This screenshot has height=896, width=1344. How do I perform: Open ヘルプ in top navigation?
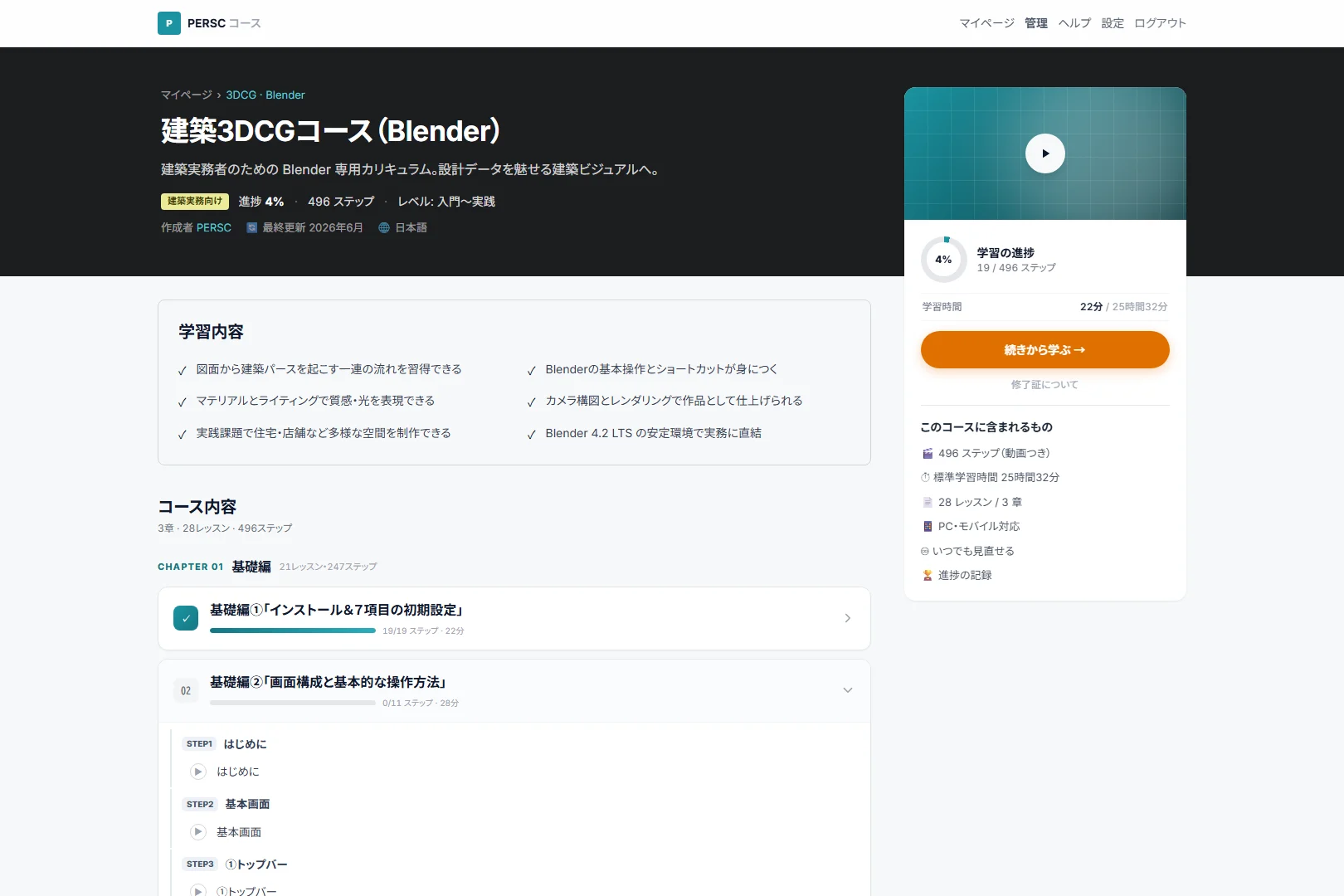[x=1074, y=23]
